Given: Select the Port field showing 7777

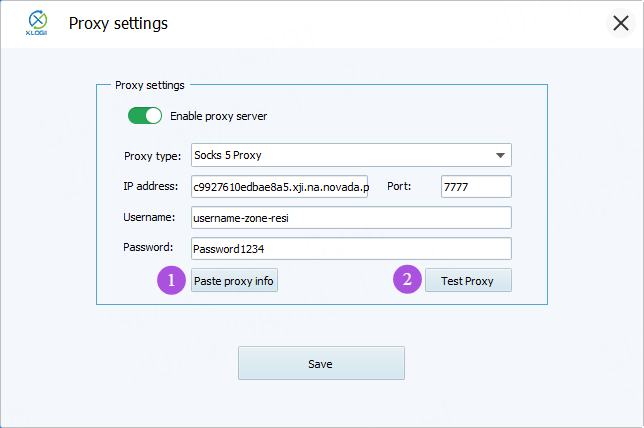Looking at the screenshot, I should [x=475, y=187].
